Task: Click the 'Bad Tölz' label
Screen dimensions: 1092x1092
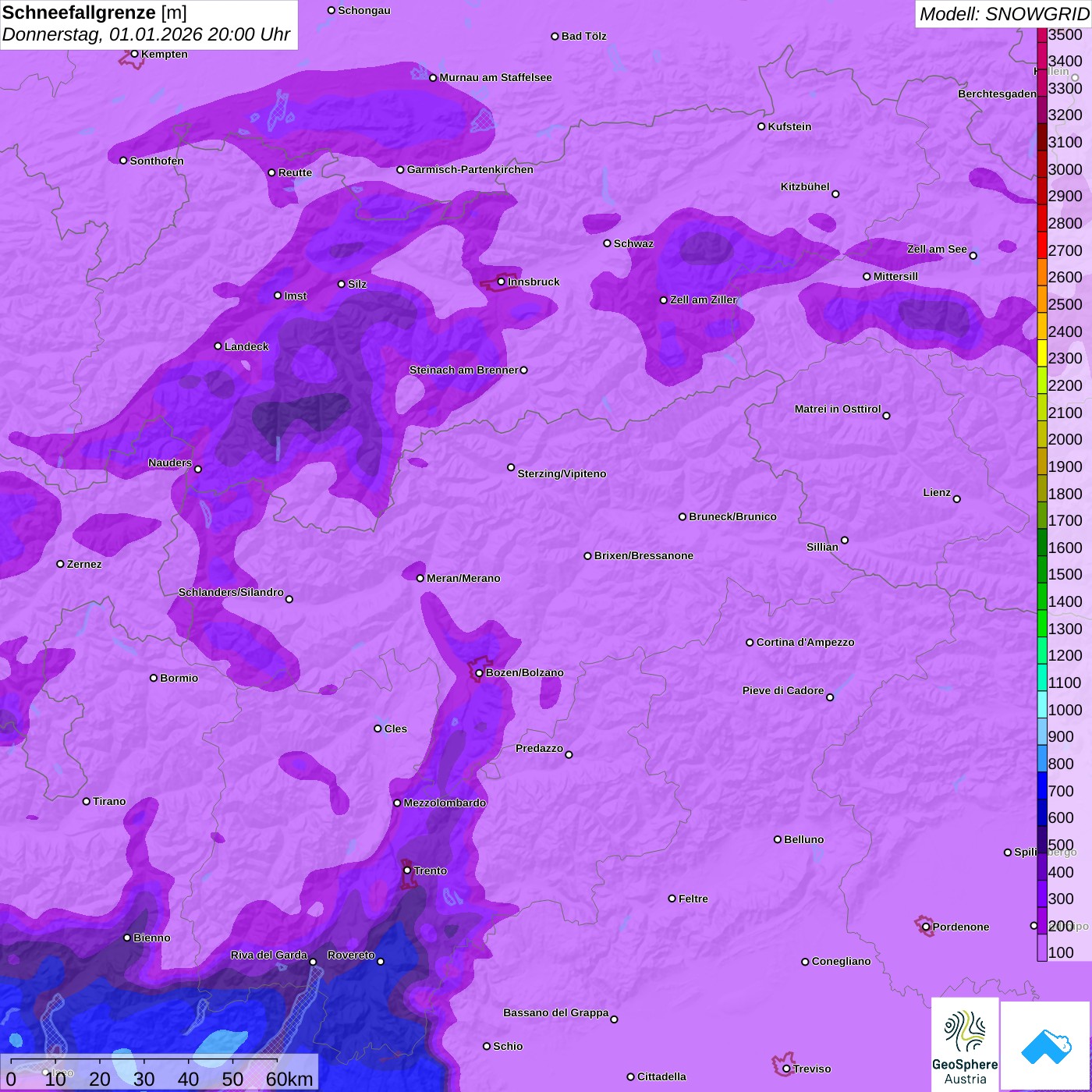Action: point(583,36)
